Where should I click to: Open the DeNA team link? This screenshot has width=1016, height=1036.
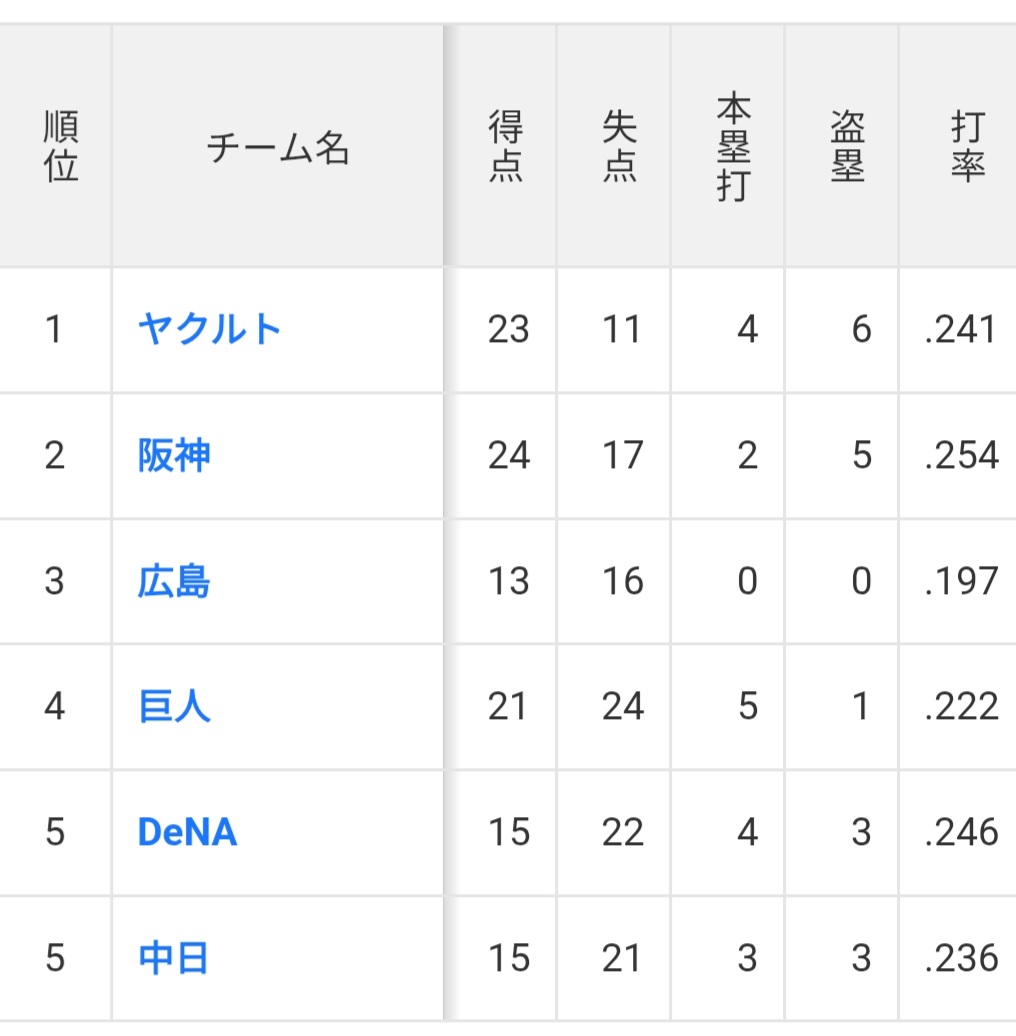coord(187,833)
